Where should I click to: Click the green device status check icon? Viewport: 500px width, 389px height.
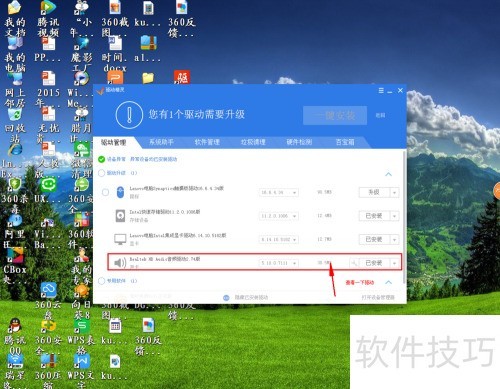point(101,159)
